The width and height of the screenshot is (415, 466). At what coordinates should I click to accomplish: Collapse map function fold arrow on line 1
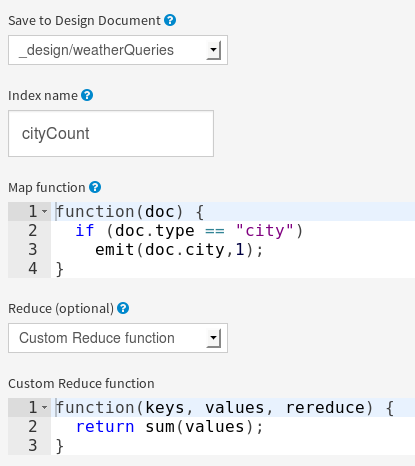[44, 211]
